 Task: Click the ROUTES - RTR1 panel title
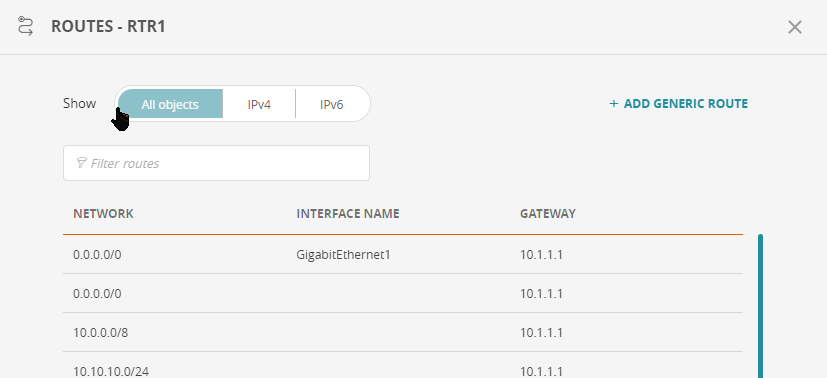point(108,26)
